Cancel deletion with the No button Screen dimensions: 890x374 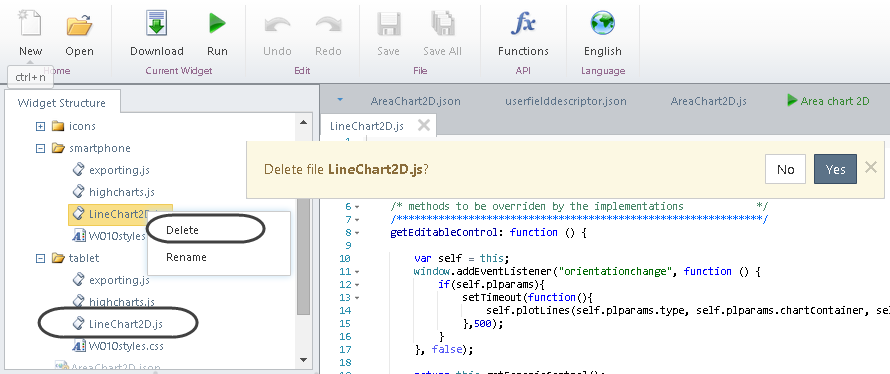coord(786,169)
